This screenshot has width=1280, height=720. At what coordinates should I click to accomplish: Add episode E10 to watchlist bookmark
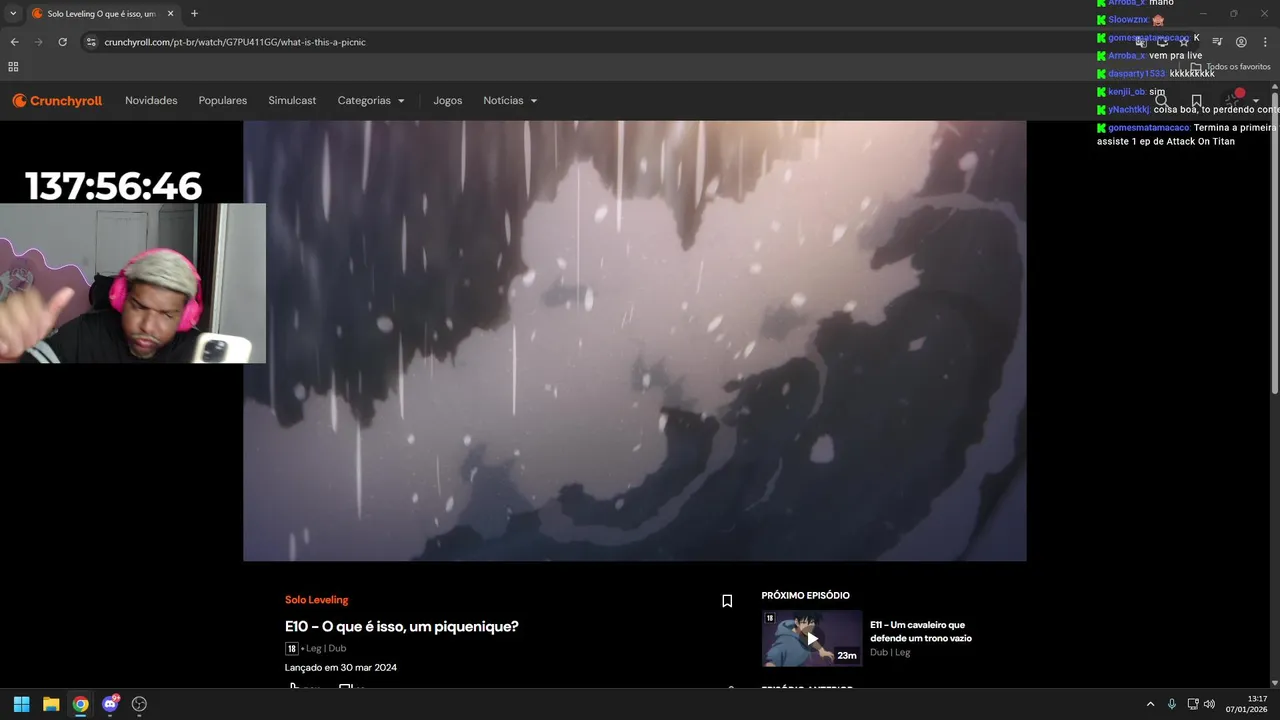click(727, 601)
